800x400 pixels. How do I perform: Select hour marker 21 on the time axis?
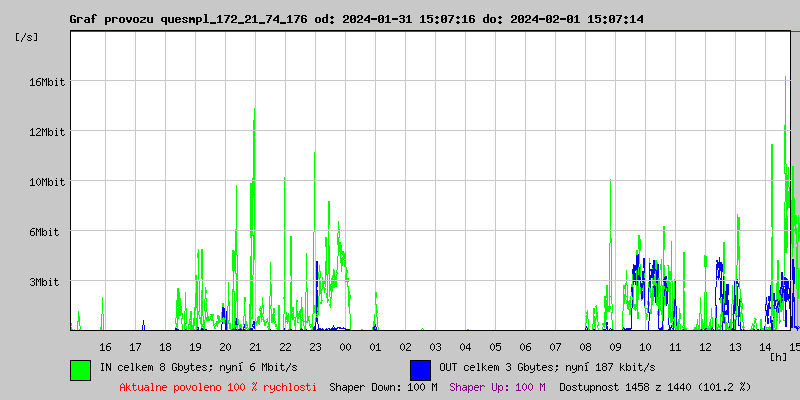(255, 346)
